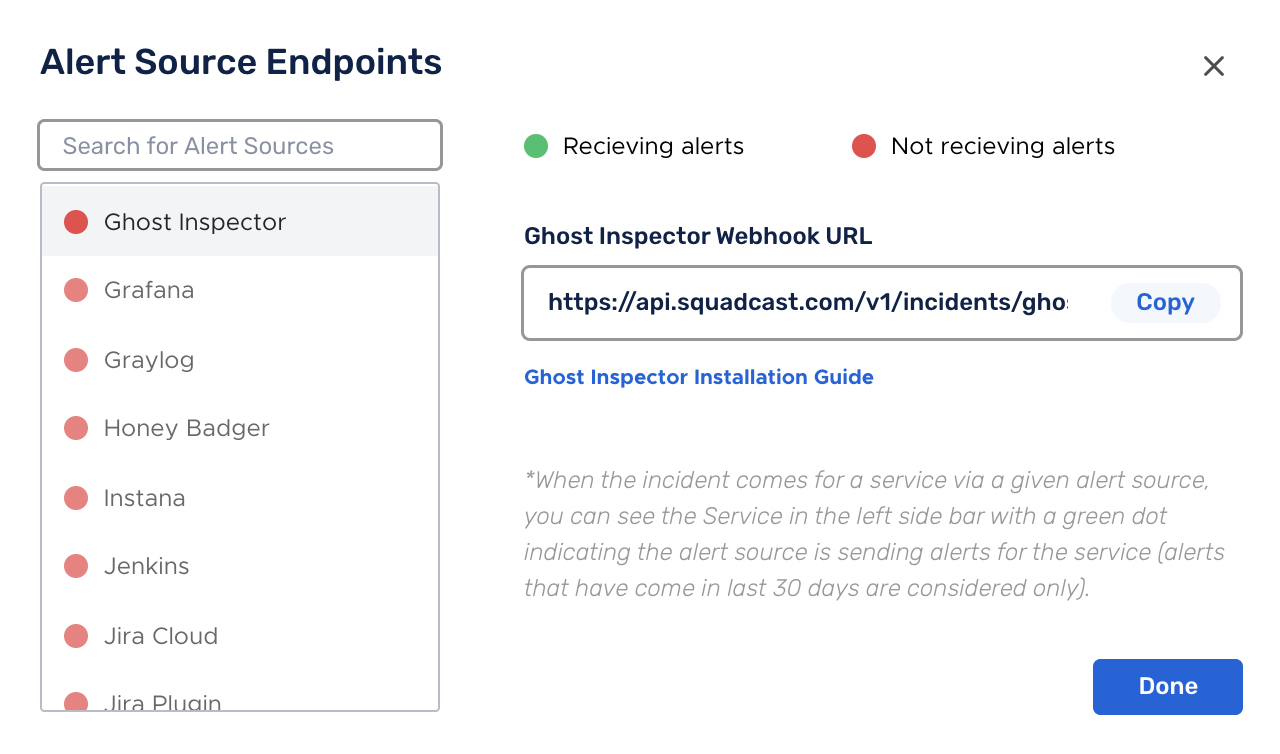Click the Done button
The width and height of the screenshot is (1280, 754).
click(x=1168, y=687)
